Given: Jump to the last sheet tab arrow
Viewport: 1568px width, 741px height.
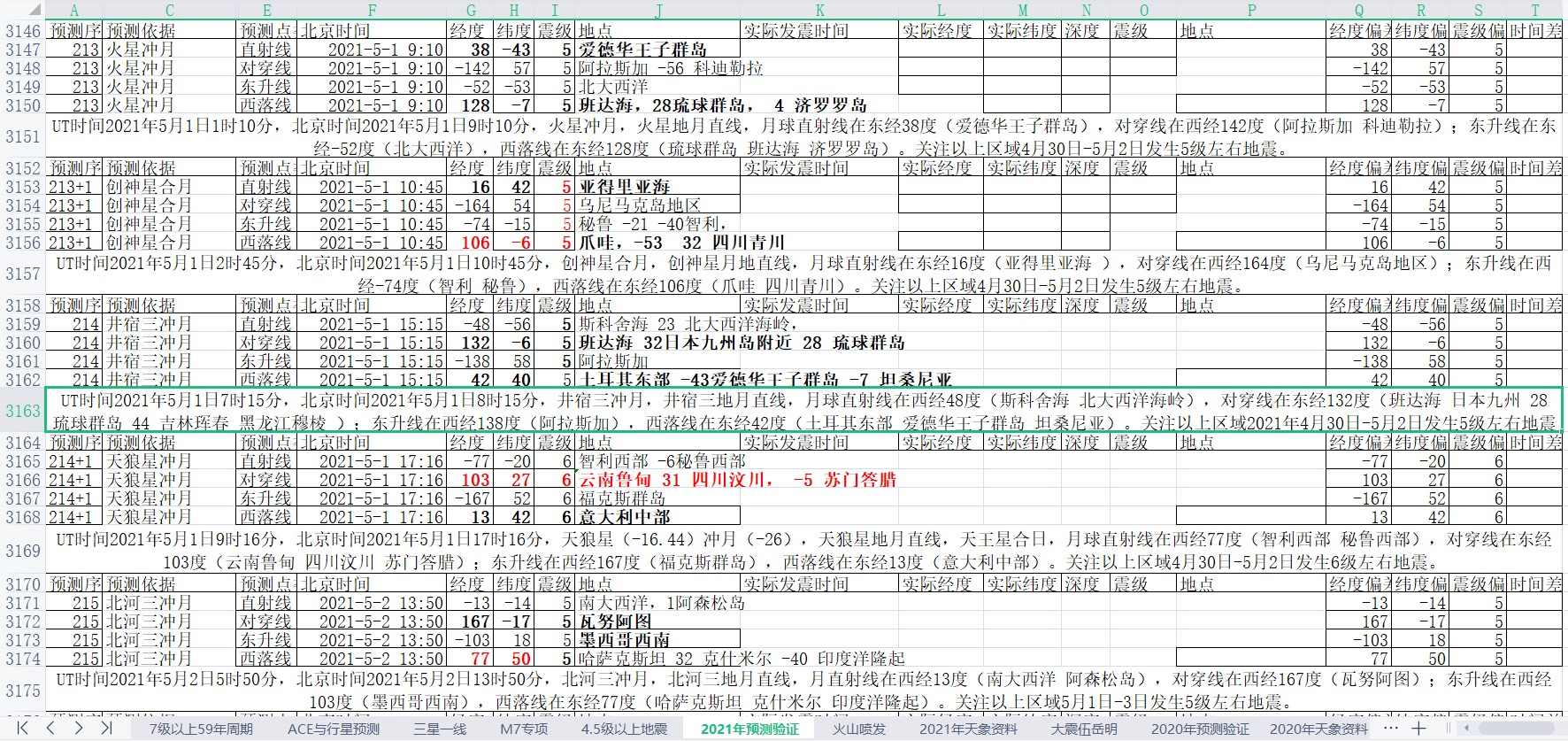Looking at the screenshot, I should click(106, 728).
